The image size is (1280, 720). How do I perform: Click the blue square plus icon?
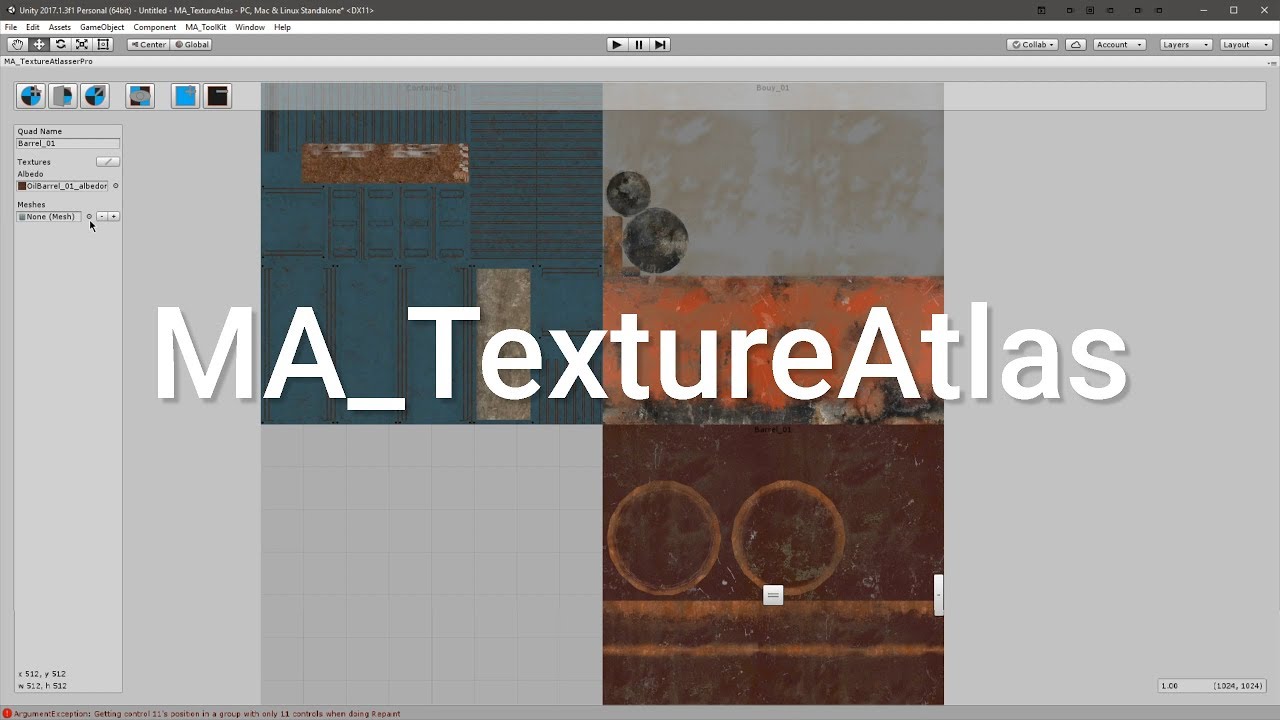tap(185, 96)
